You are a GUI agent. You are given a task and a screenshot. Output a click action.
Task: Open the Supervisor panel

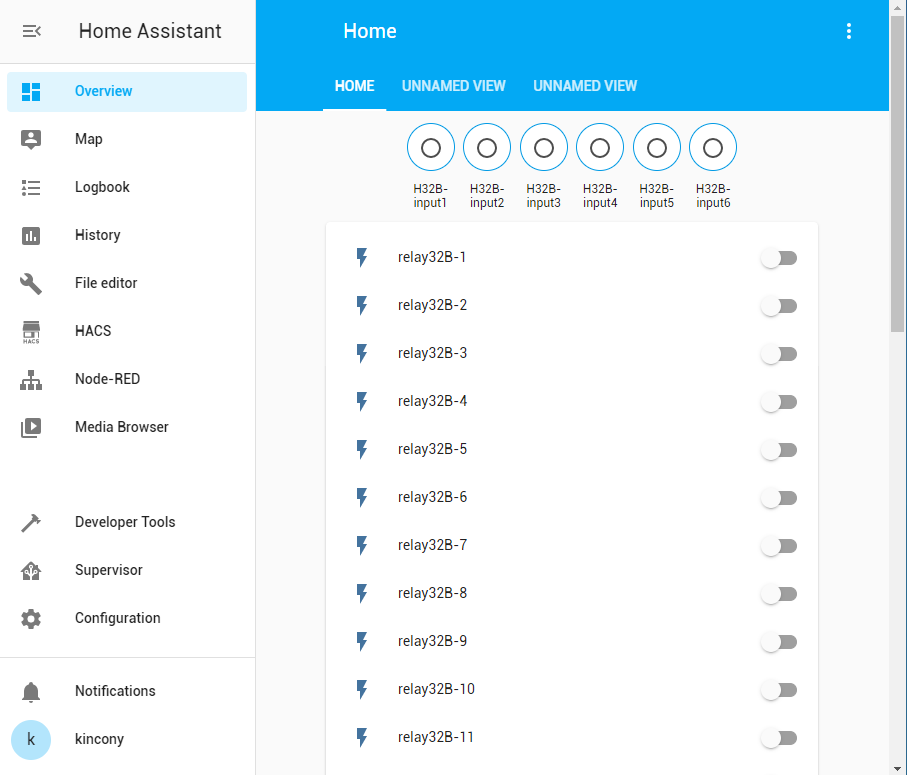tap(108, 570)
